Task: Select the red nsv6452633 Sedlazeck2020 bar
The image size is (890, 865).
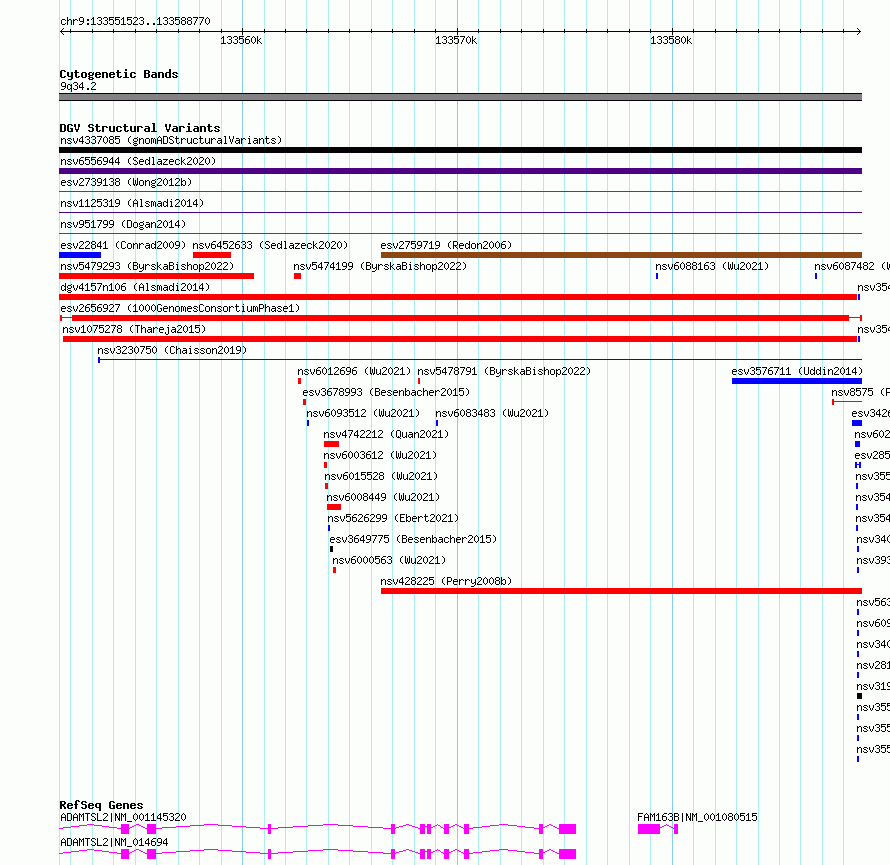Action: coord(212,255)
